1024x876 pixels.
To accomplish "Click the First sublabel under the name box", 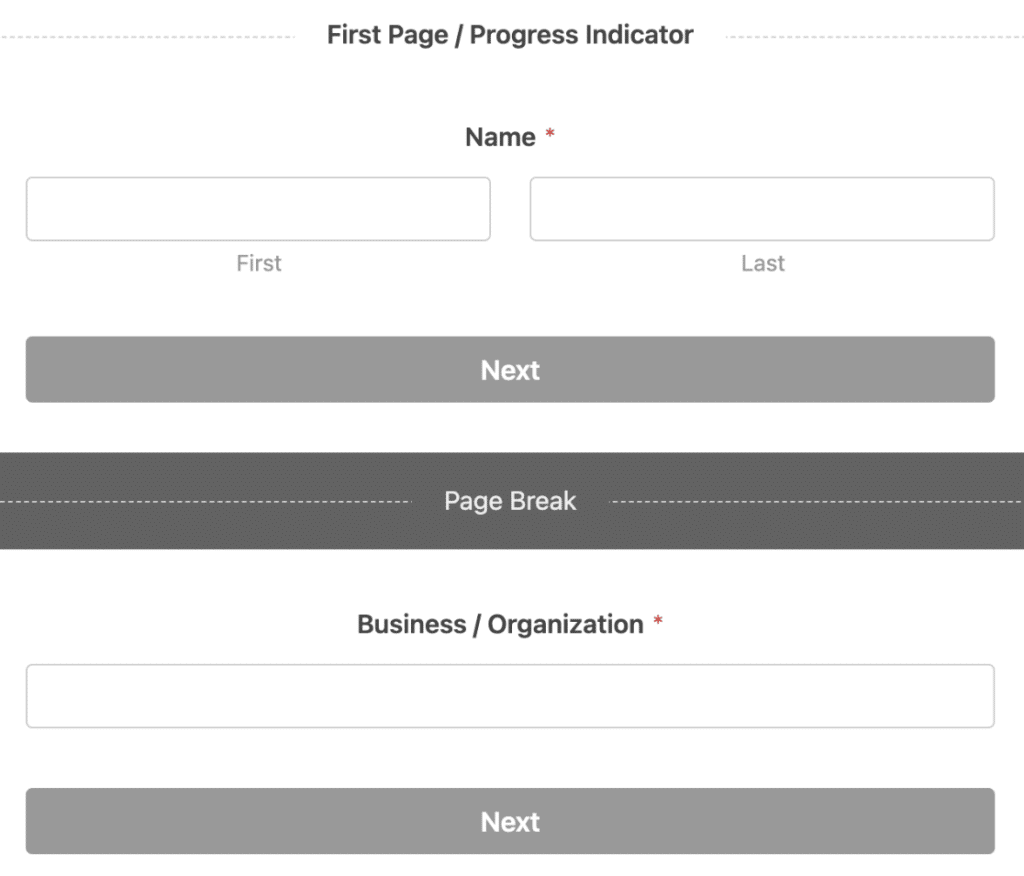I will coord(259,263).
